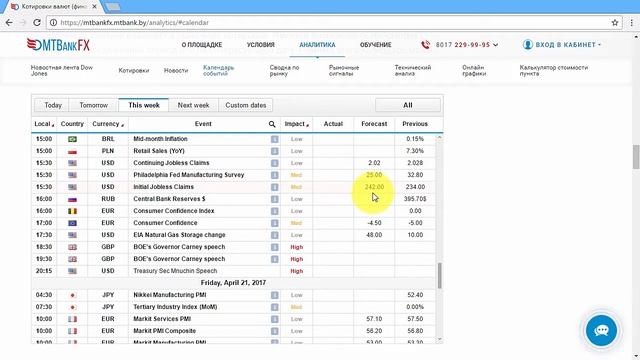Open a new browser tab

pos(113,7)
